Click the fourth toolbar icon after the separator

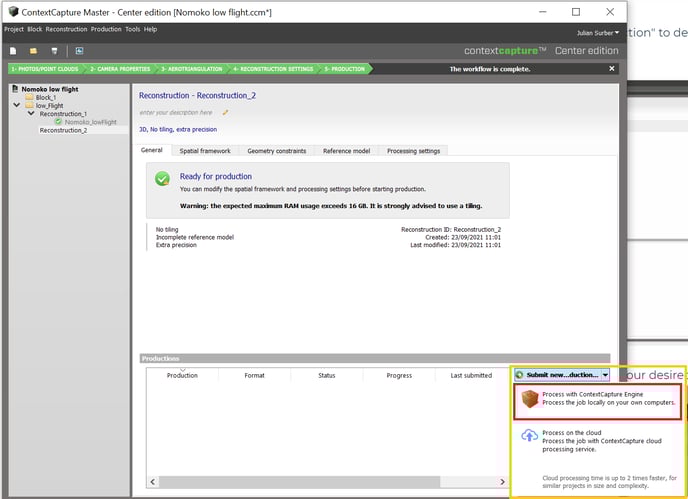(x=79, y=50)
